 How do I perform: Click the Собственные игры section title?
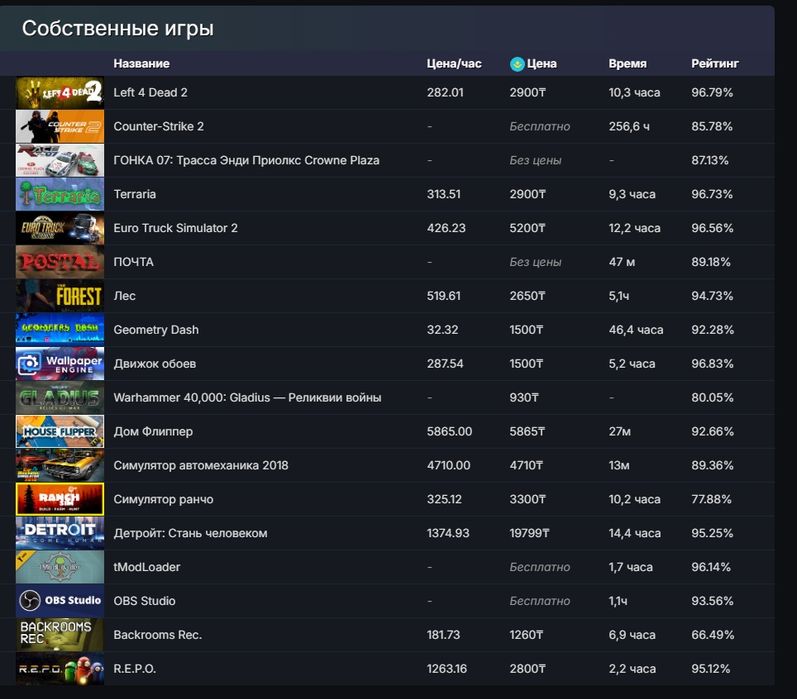tap(118, 28)
